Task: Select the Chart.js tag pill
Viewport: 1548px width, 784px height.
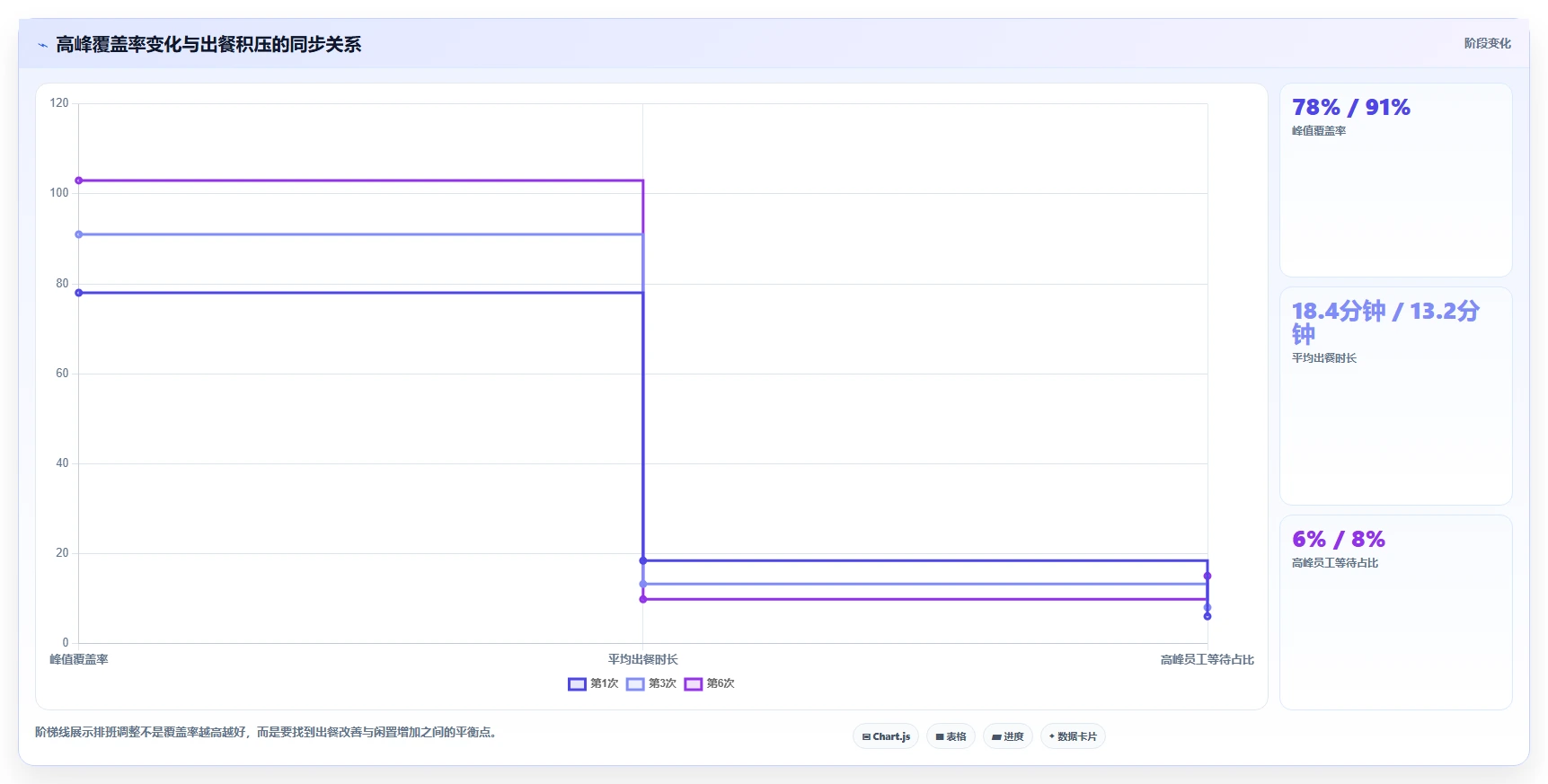Action: tap(886, 736)
